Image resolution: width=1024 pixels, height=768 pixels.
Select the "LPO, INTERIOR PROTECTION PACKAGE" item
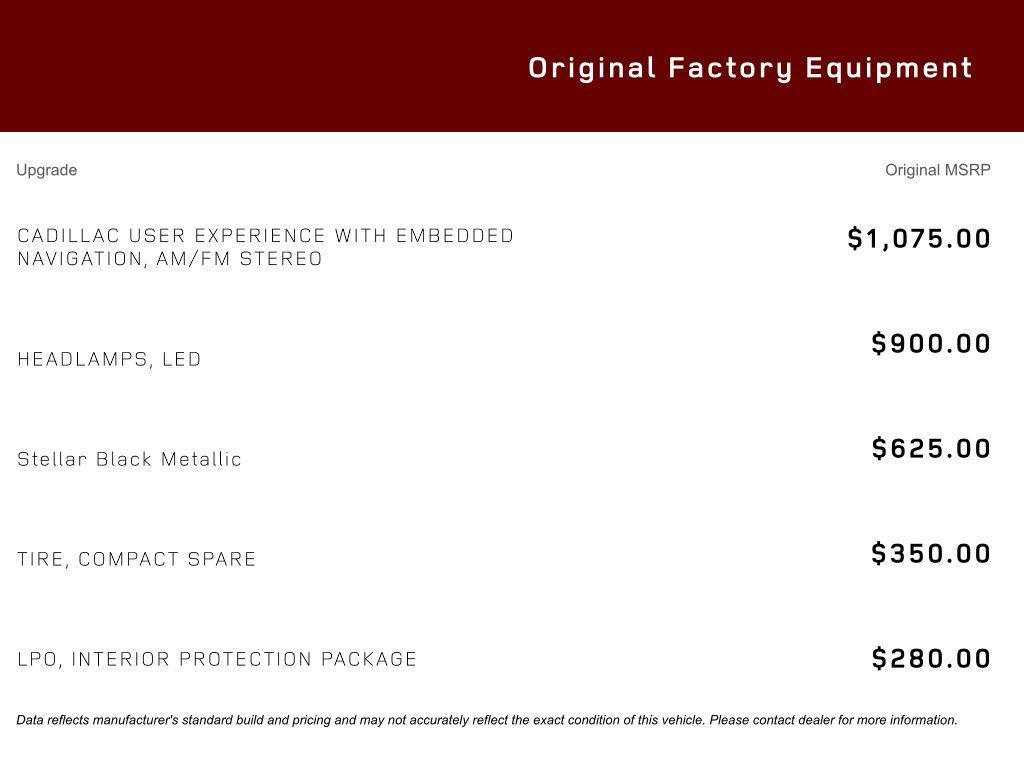[x=217, y=659]
